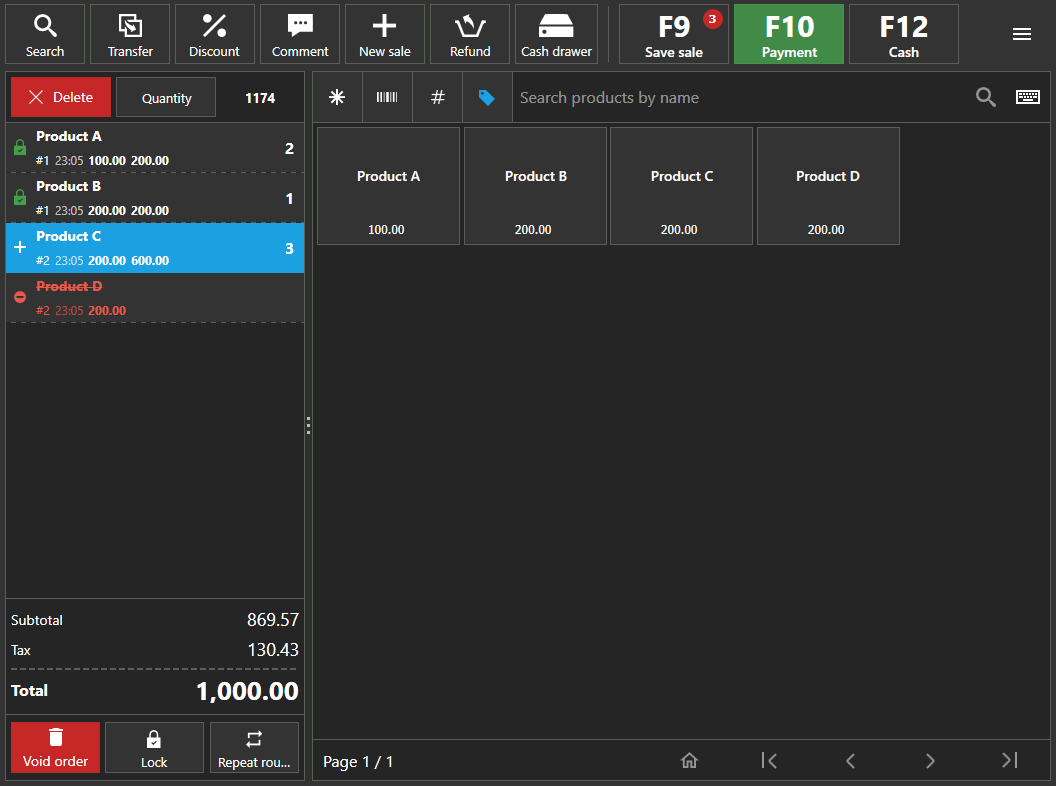Toggle barcode search mode
Image resolution: width=1056 pixels, height=786 pixels.
tap(387, 97)
